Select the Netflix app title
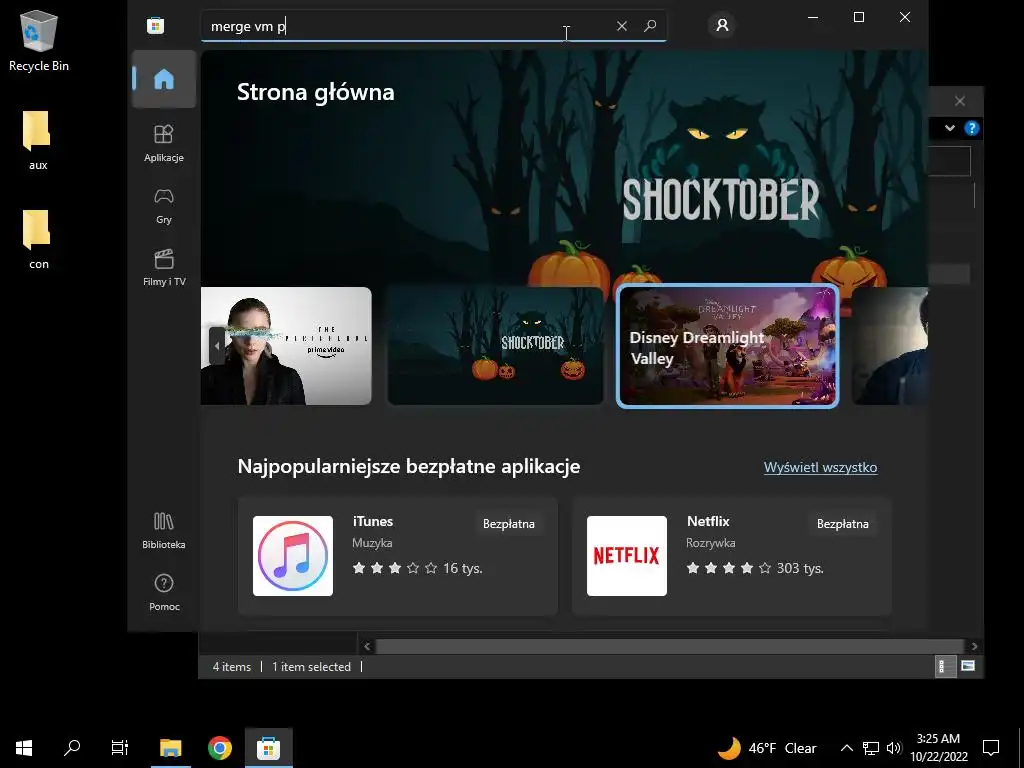1024x768 pixels. point(708,521)
